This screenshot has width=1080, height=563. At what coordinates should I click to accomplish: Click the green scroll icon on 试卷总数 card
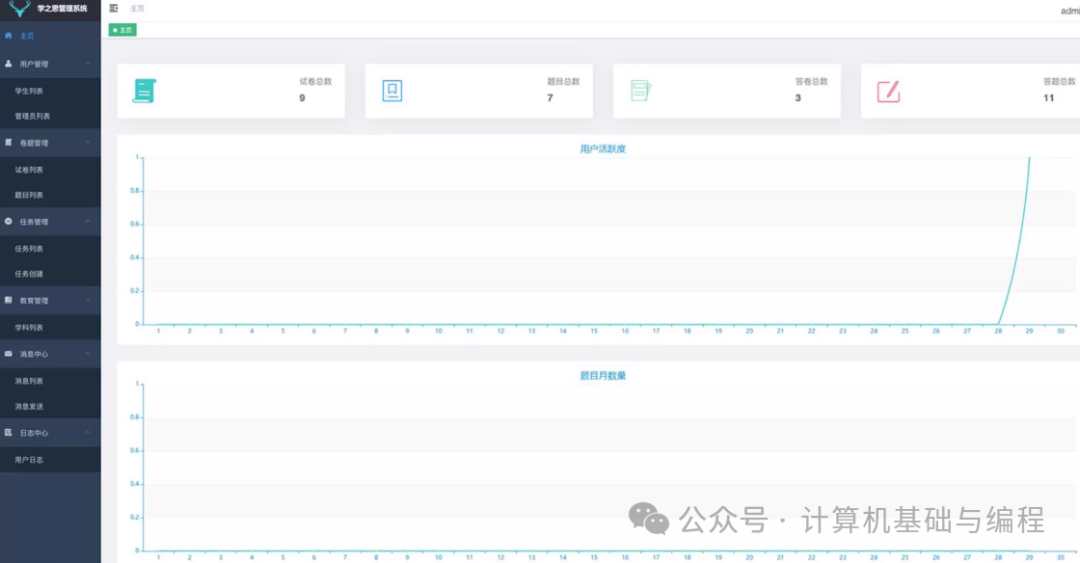(x=145, y=91)
